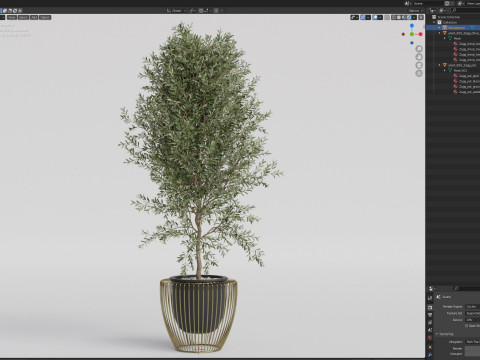Open the Feature Set dropdown
Viewport: 480px width, 360px height.
click(473, 313)
